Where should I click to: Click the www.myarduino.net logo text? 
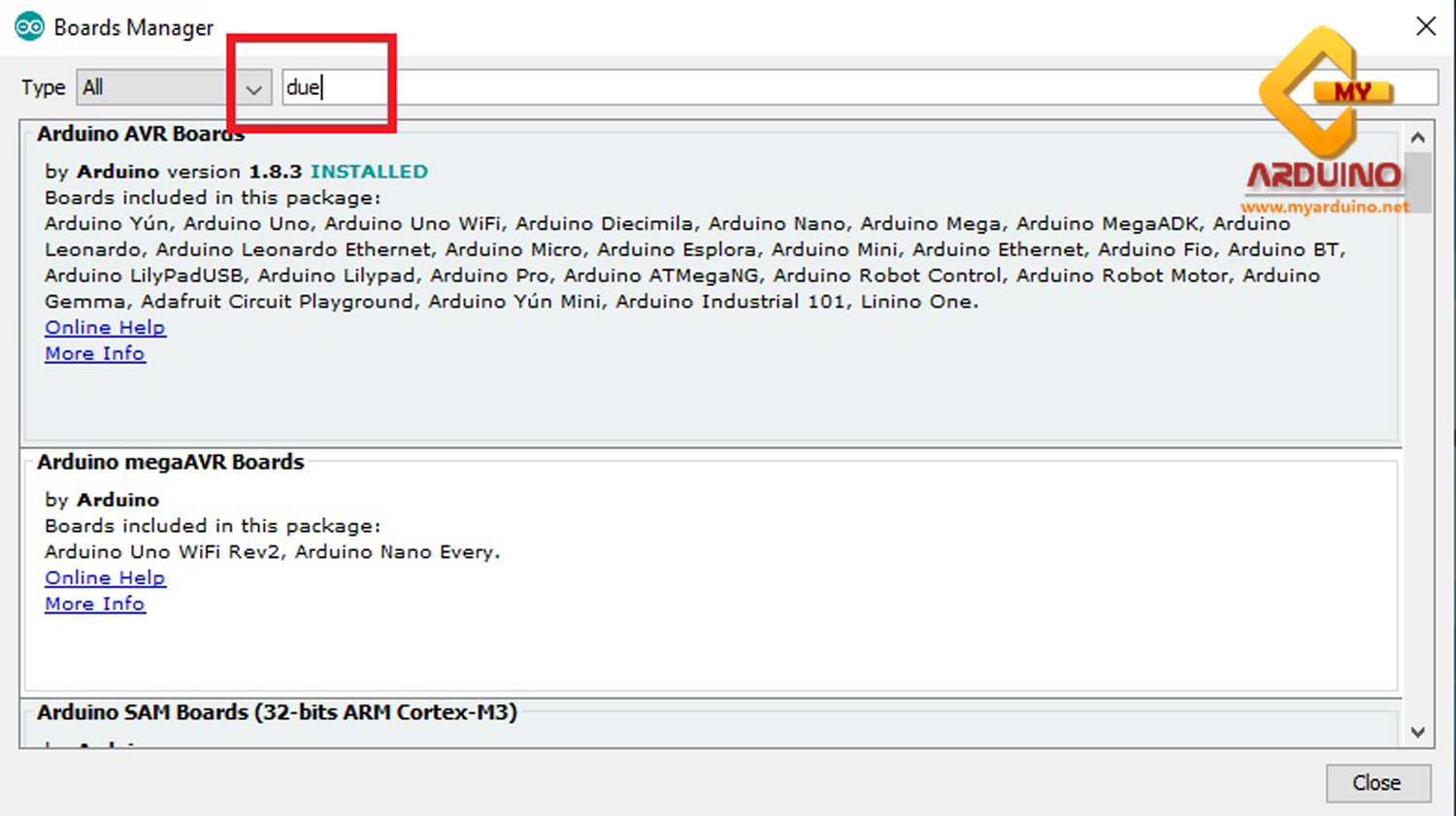[x=1324, y=208]
